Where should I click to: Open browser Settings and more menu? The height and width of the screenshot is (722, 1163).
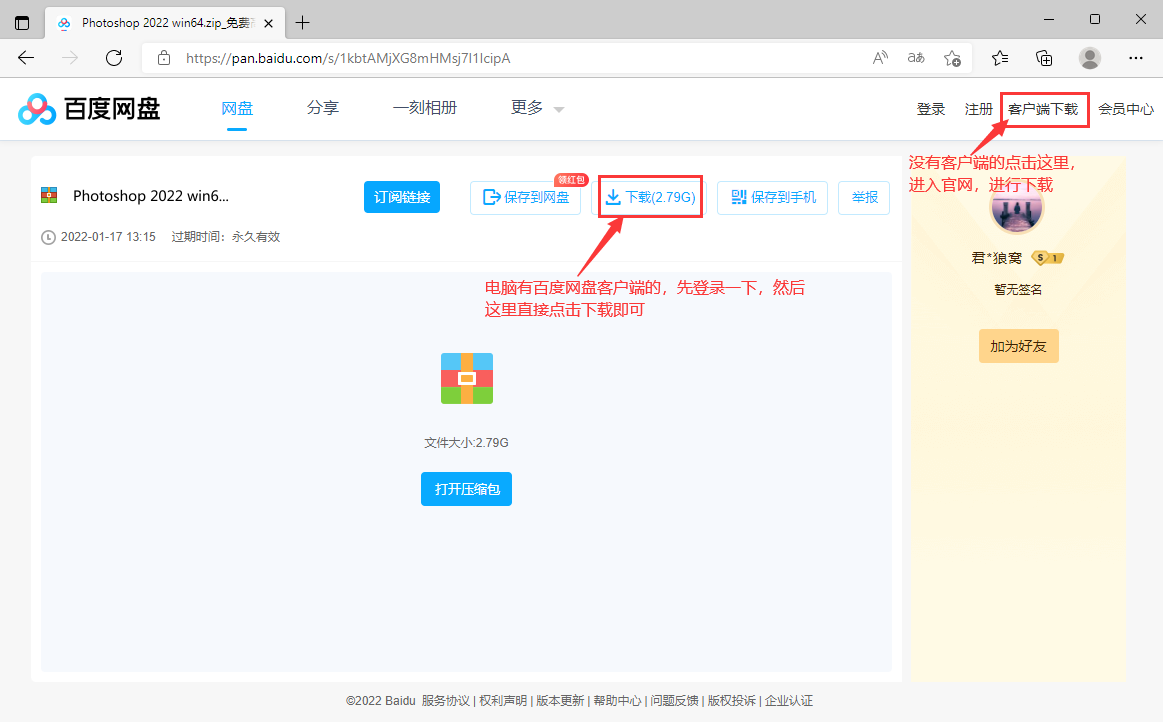1136,58
